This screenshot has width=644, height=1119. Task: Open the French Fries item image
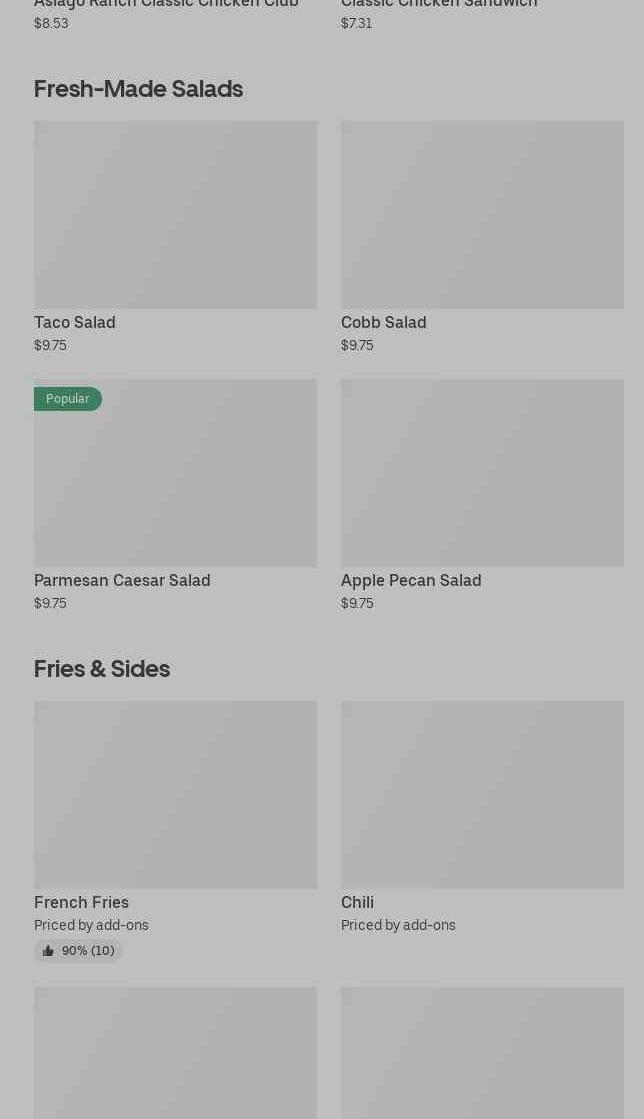(x=175, y=795)
